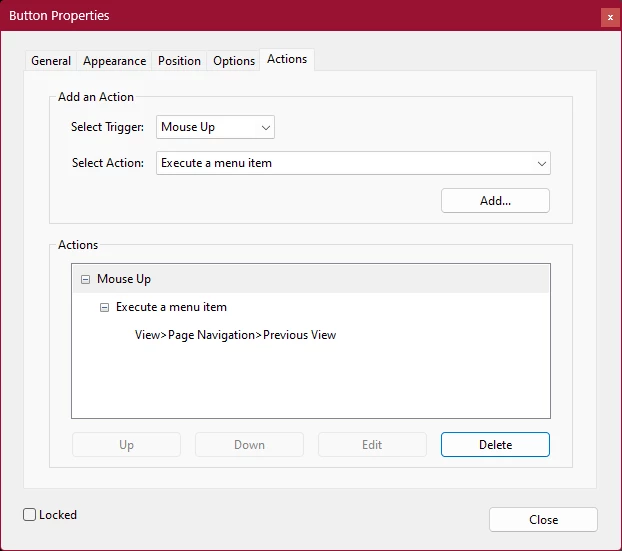Select View>Page Navigation>Previous View entry
This screenshot has height=551, width=622.
[235, 335]
